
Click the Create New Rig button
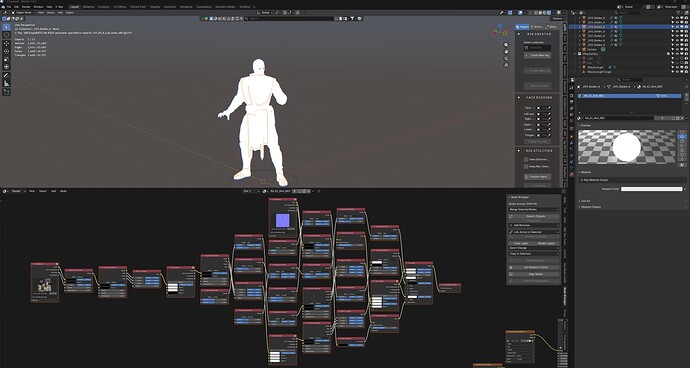click(x=538, y=55)
